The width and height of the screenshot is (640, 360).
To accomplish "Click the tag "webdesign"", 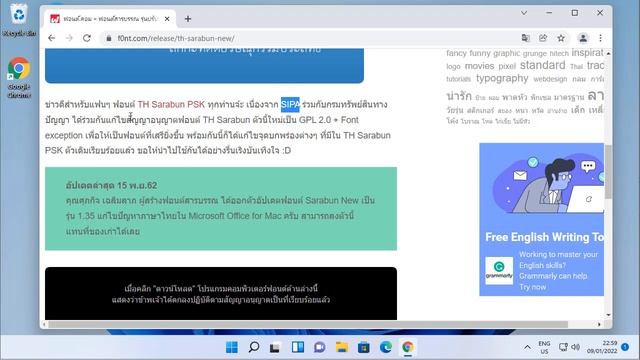I will (550, 79).
